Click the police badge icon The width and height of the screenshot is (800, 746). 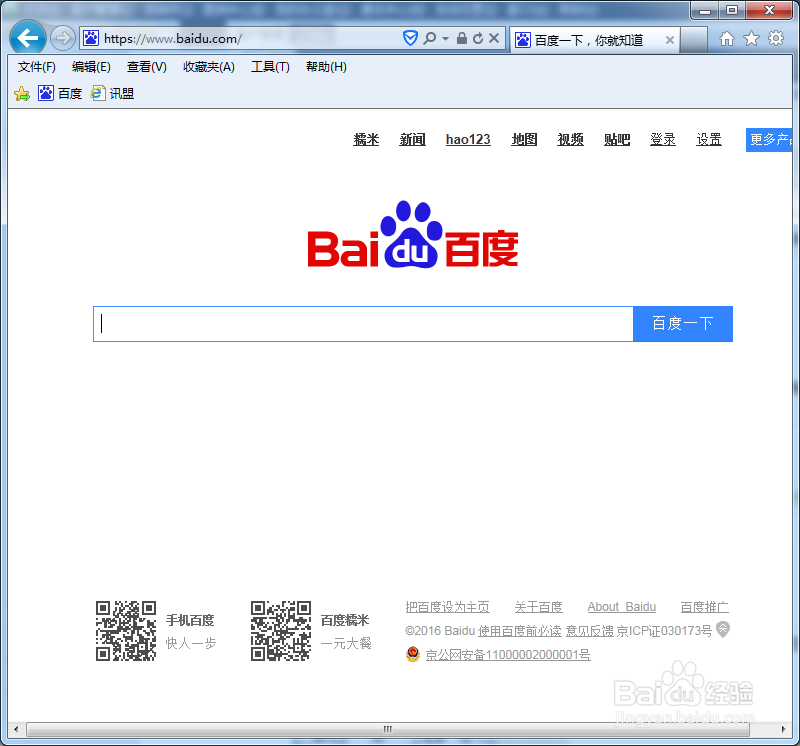[x=413, y=654]
